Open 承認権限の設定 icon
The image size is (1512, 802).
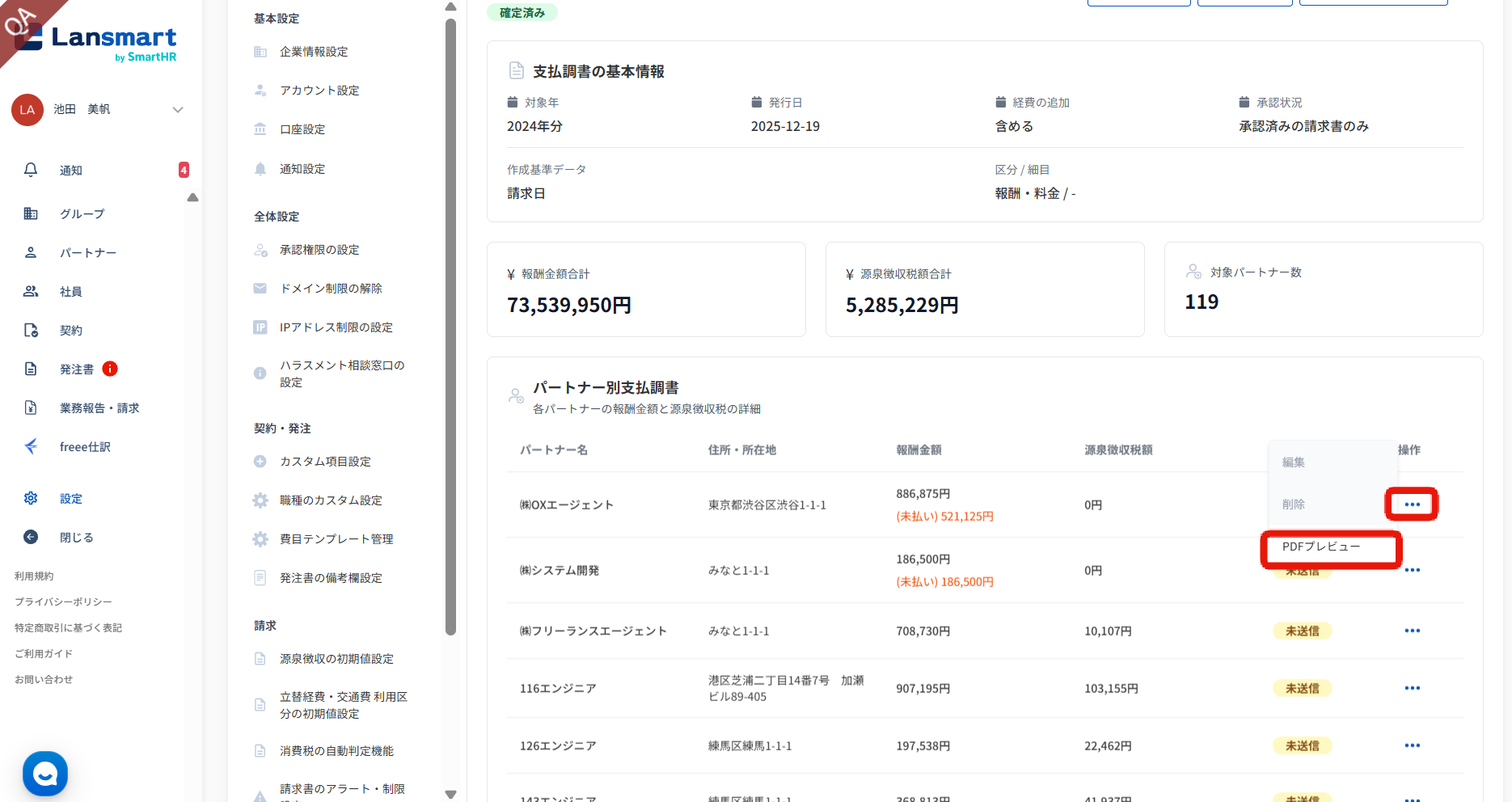[260, 250]
